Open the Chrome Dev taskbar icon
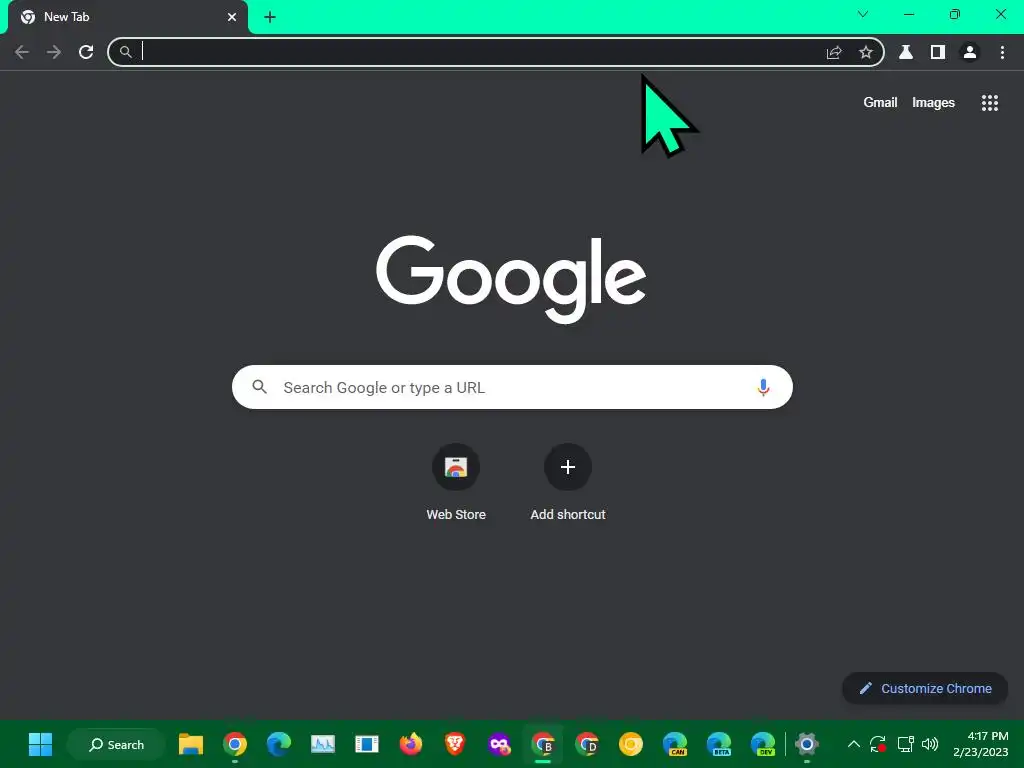Viewport: 1024px width, 768px height. click(x=587, y=744)
